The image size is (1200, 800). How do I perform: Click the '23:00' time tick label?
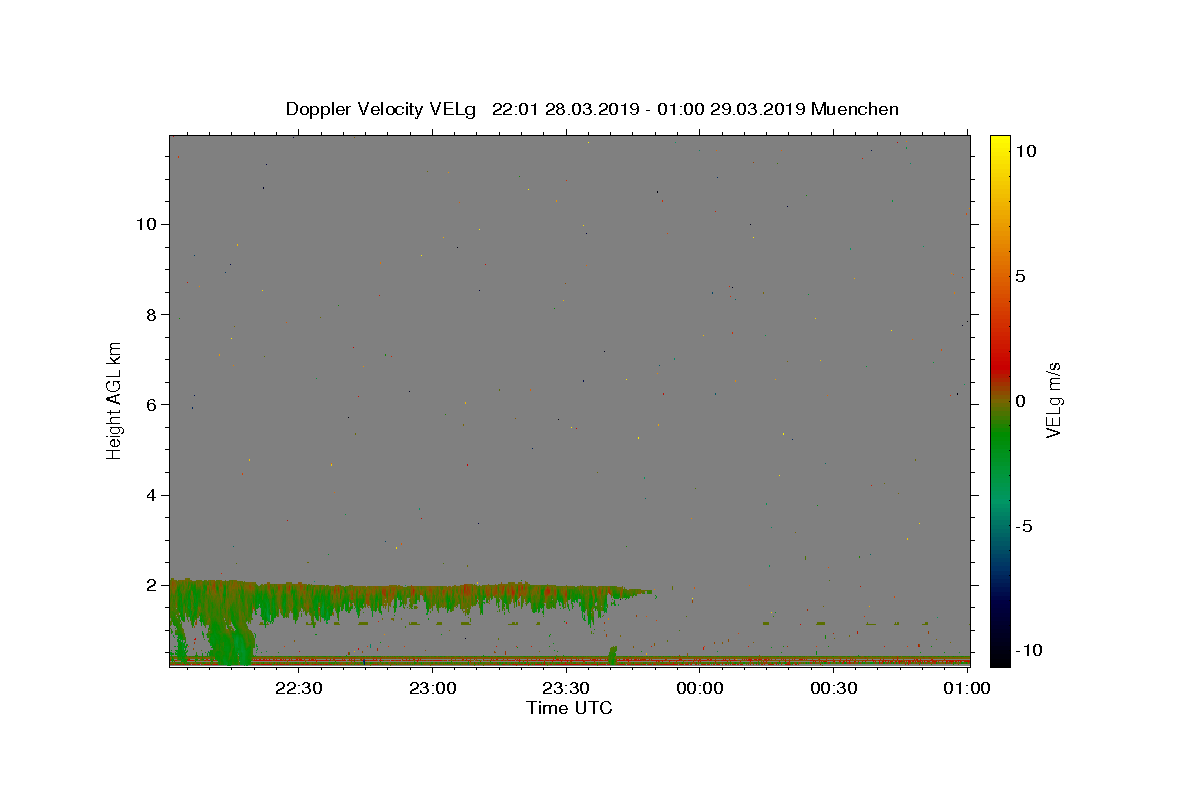432,688
